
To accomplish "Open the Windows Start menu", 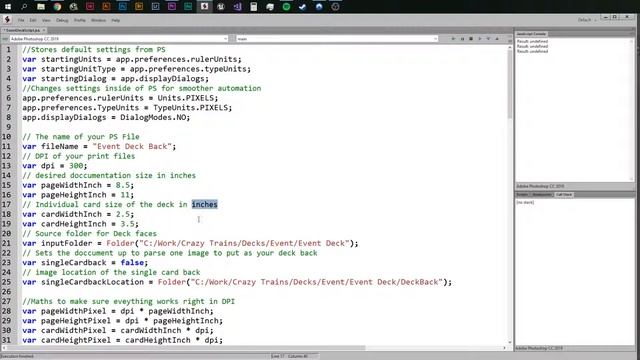I will pyautogui.click(x=8, y=7).
